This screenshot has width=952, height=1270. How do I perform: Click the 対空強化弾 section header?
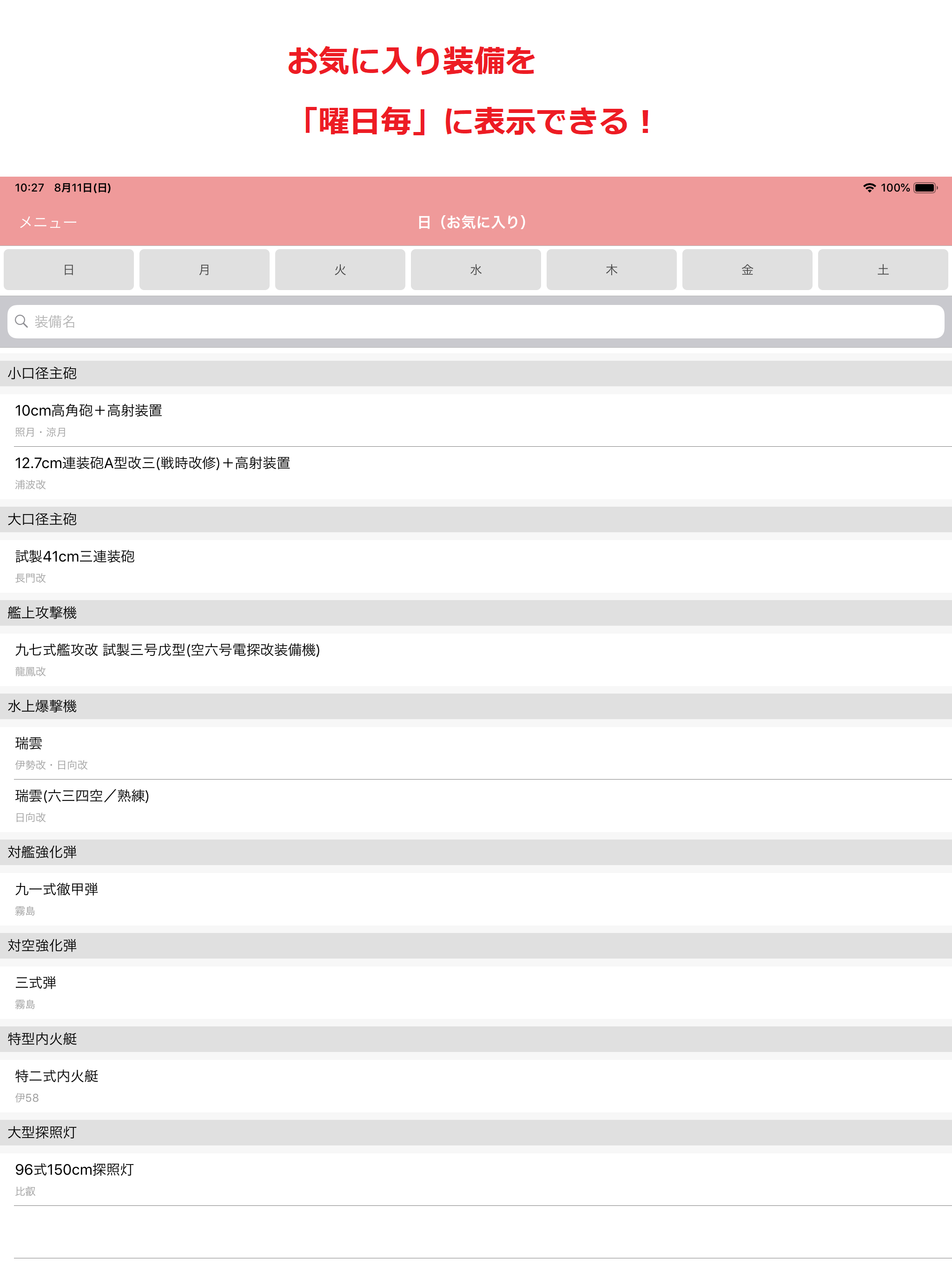(476, 946)
